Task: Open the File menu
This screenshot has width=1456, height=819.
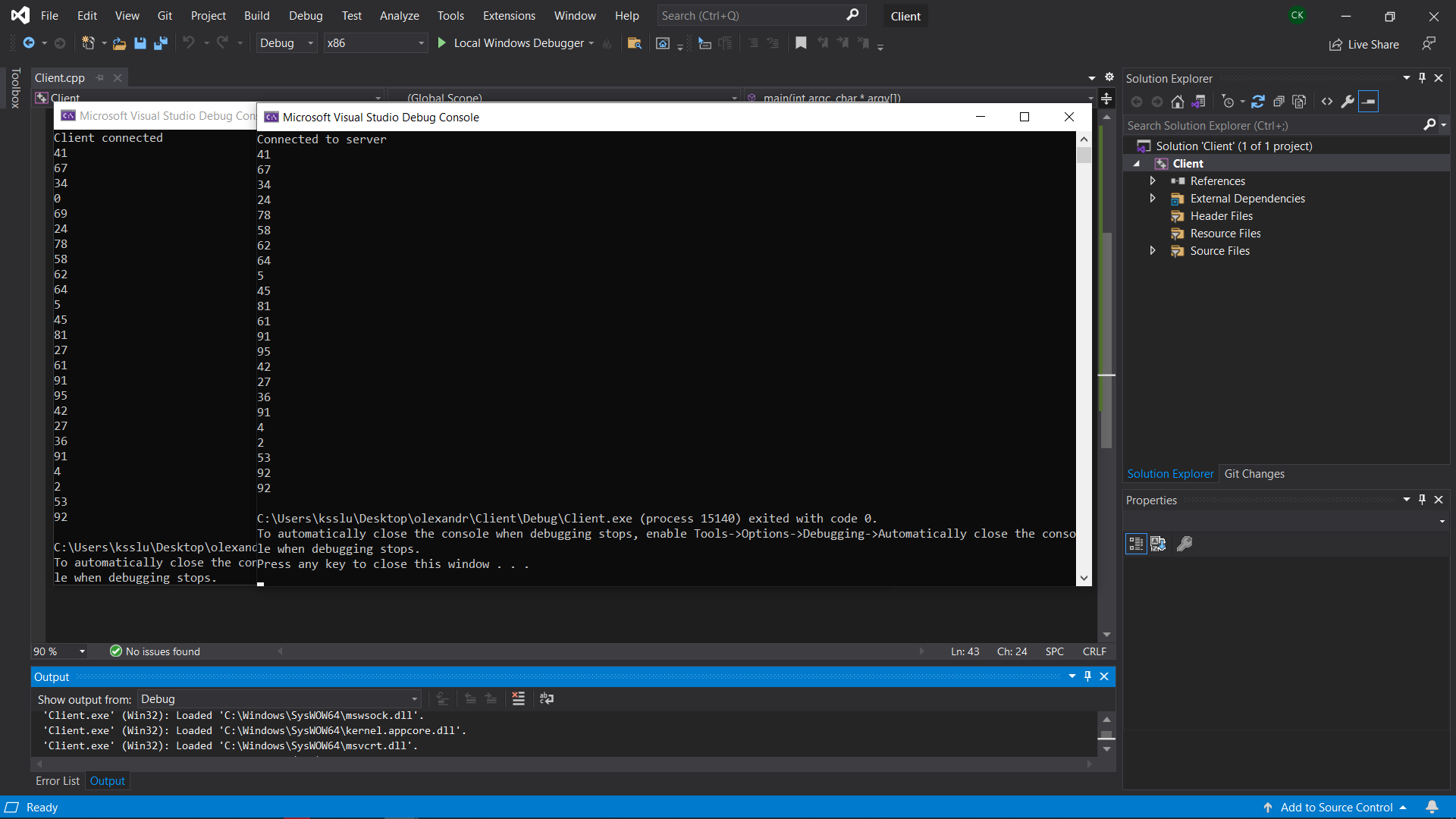Action: point(49,16)
